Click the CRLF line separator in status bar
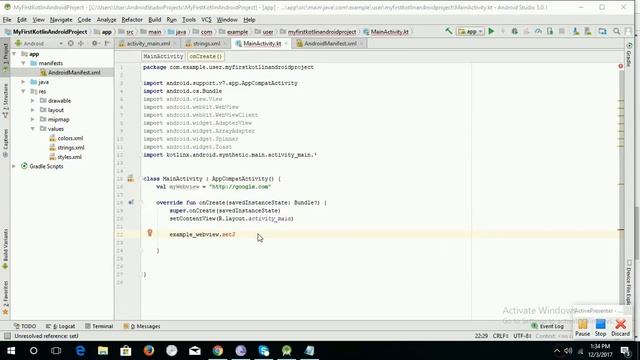Screen dimensions: 640x360 coord(500,336)
